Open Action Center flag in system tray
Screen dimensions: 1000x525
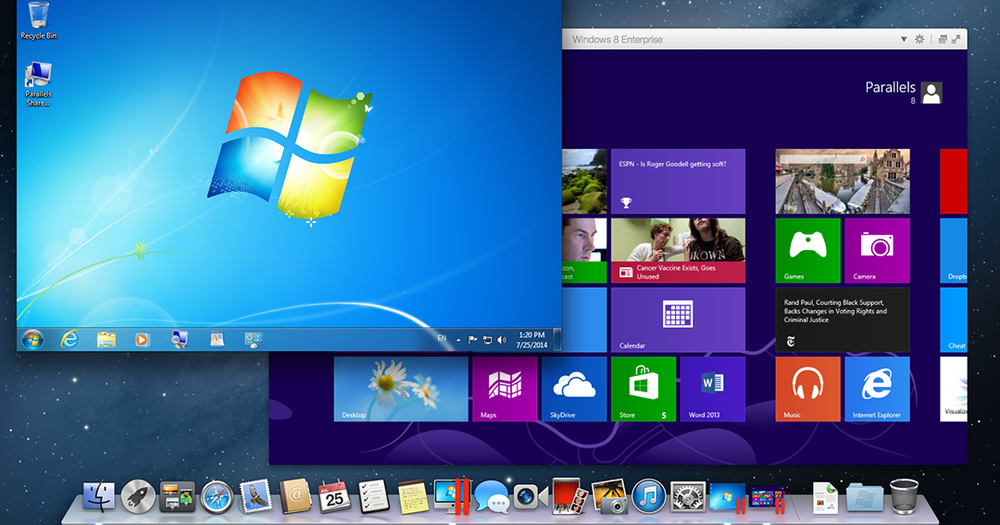tap(473, 340)
